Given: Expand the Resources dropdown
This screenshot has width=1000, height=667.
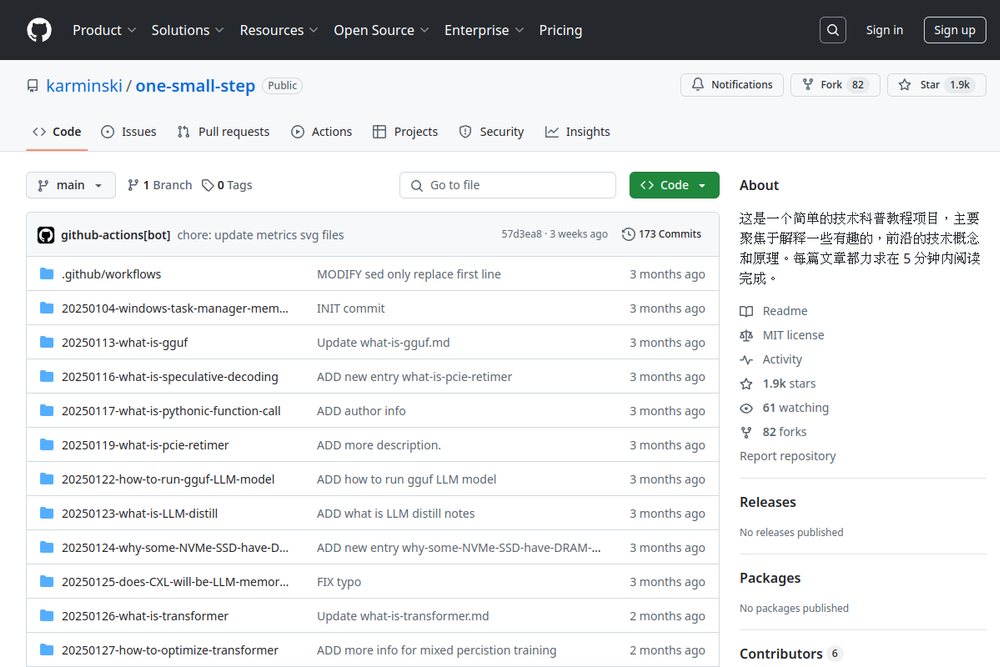Looking at the screenshot, I should point(279,30).
